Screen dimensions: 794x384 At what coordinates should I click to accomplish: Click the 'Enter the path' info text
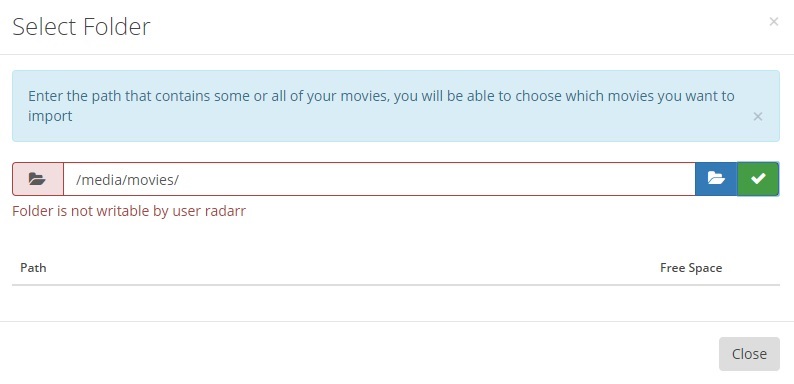point(381,106)
